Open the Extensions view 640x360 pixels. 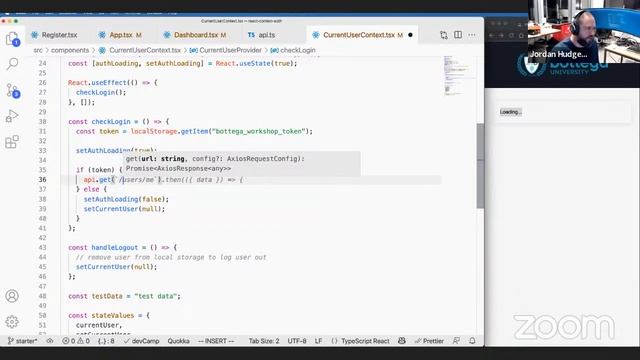[12, 142]
